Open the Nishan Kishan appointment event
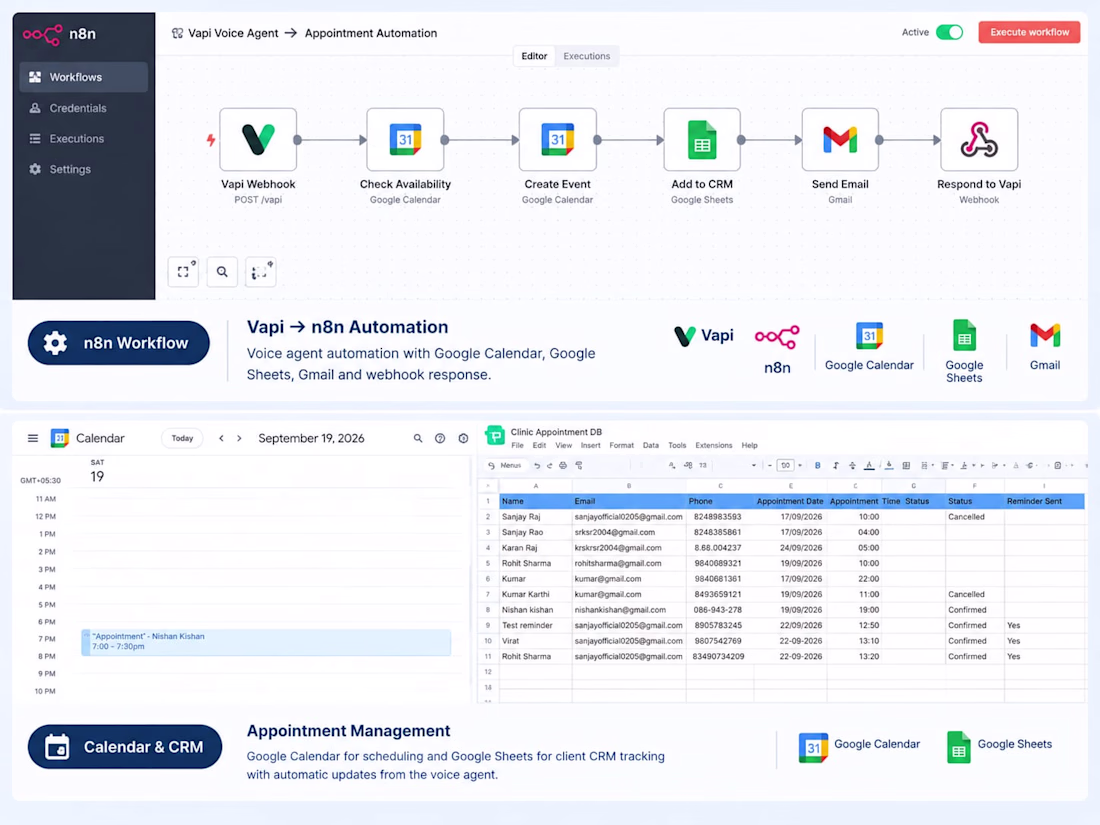 (x=267, y=642)
